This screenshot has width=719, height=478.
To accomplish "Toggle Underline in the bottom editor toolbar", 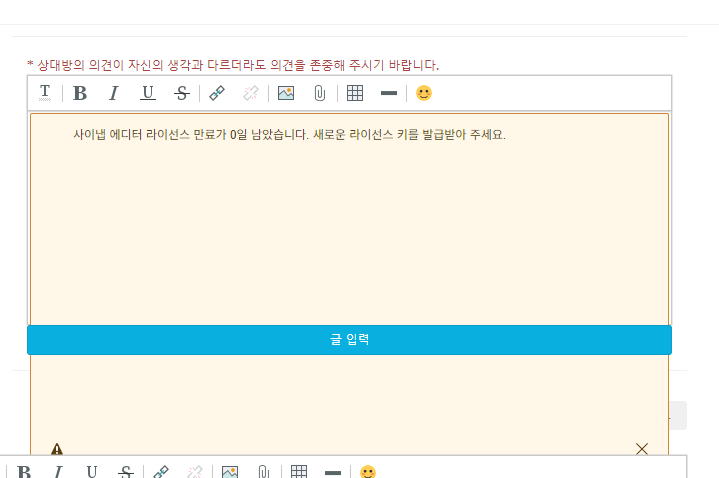I will 92,472.
